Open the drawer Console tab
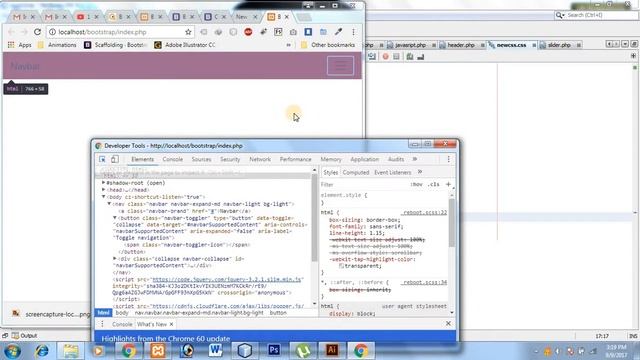 point(122,324)
